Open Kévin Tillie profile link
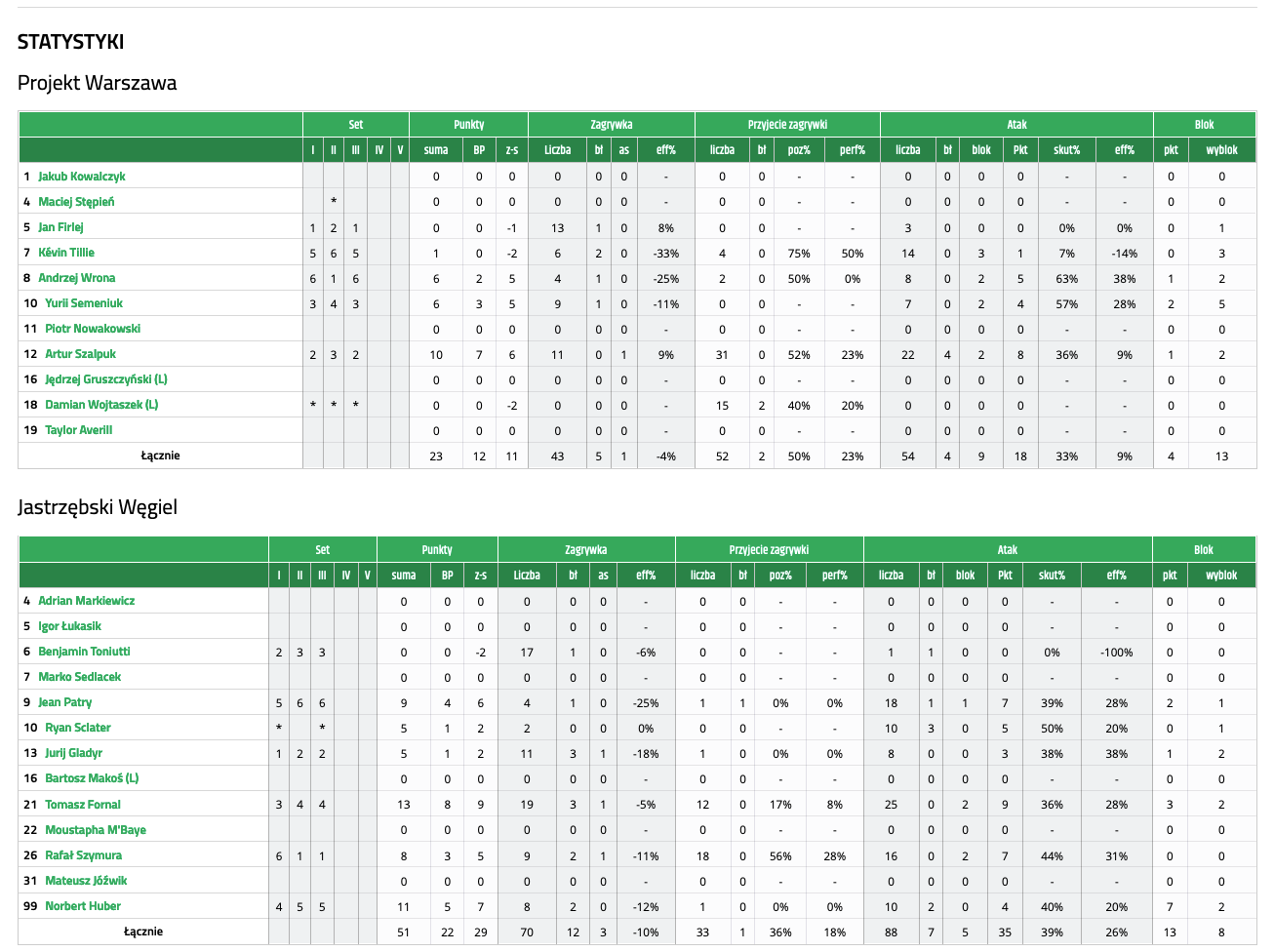This screenshot has height=952, width=1274. click(x=66, y=253)
